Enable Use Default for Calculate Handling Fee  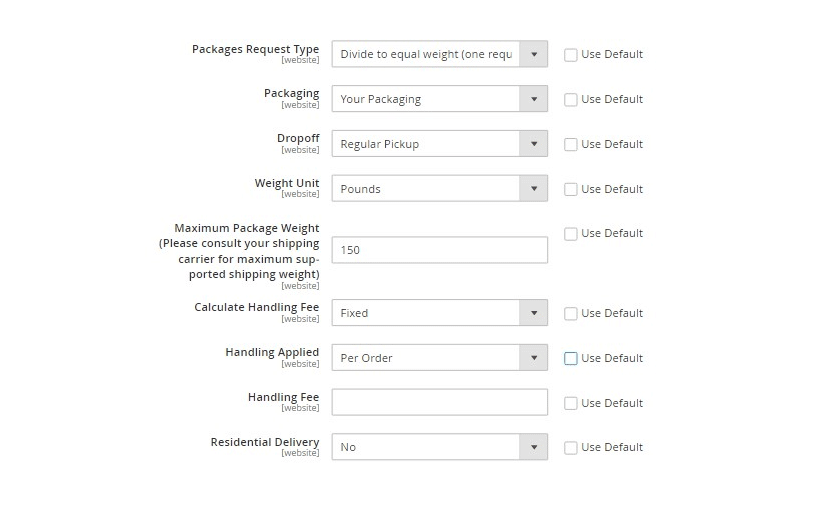[x=571, y=314]
